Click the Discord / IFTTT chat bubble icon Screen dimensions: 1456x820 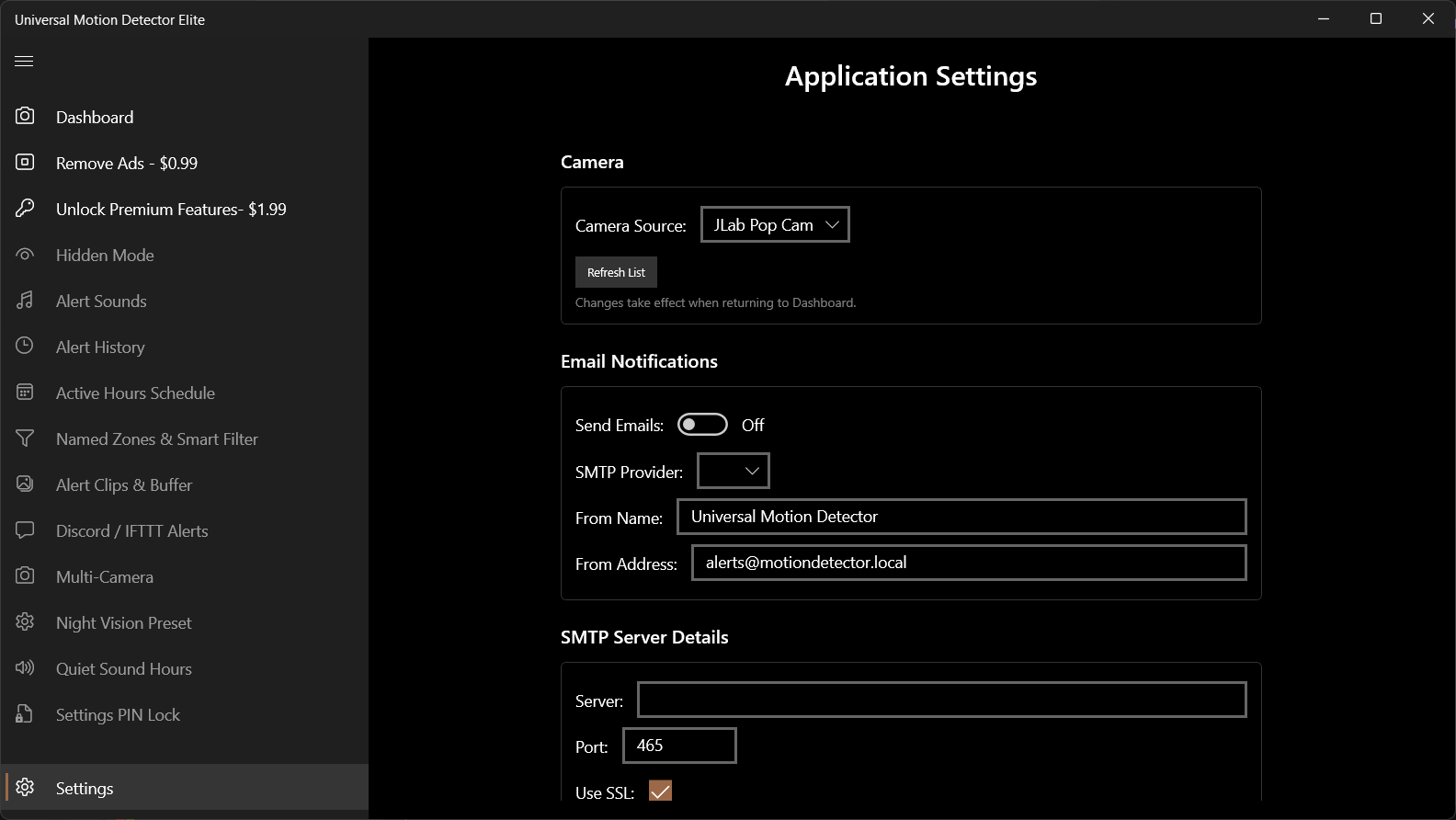pos(25,530)
